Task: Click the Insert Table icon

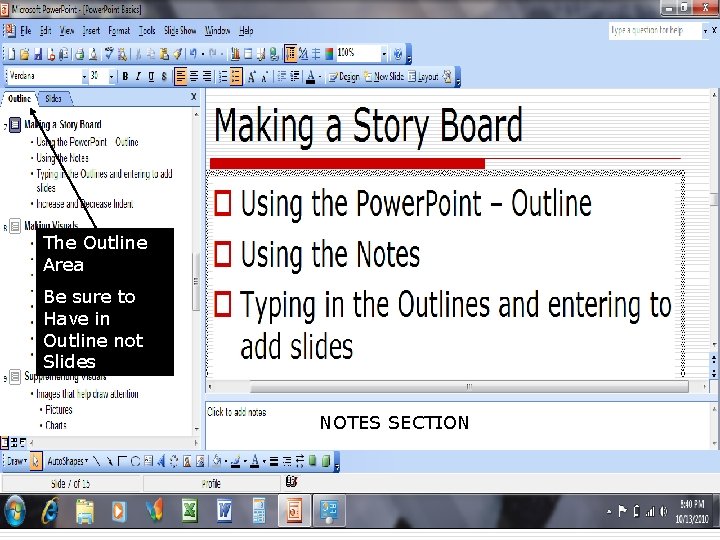Action: click(248, 54)
